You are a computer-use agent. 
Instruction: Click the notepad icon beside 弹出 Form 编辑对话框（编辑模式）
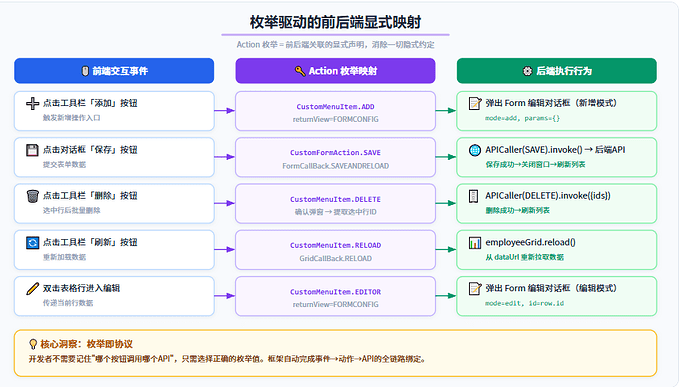pyautogui.click(x=475, y=288)
